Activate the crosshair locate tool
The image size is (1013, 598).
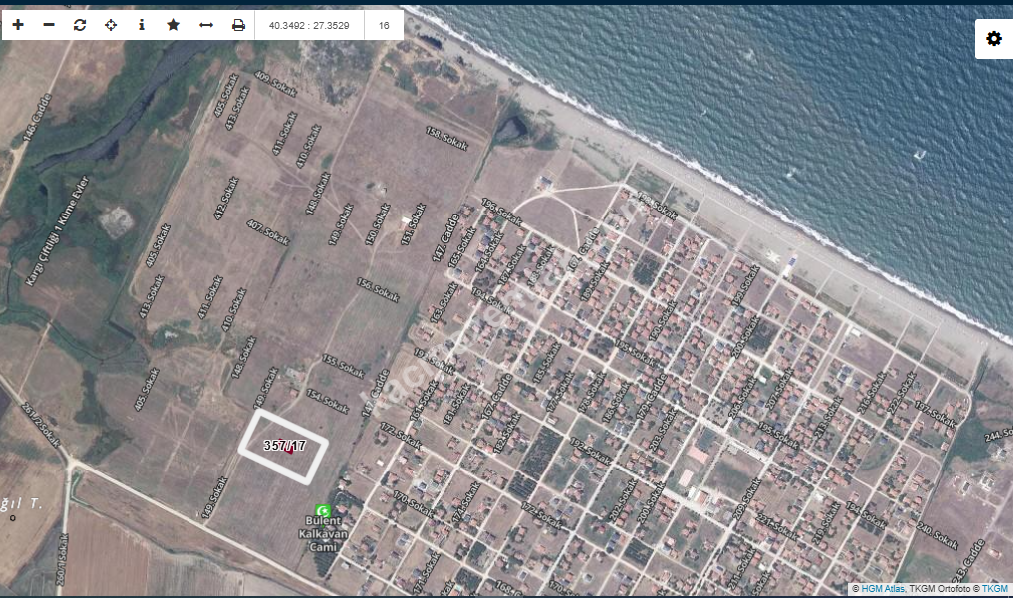pyautogui.click(x=111, y=25)
